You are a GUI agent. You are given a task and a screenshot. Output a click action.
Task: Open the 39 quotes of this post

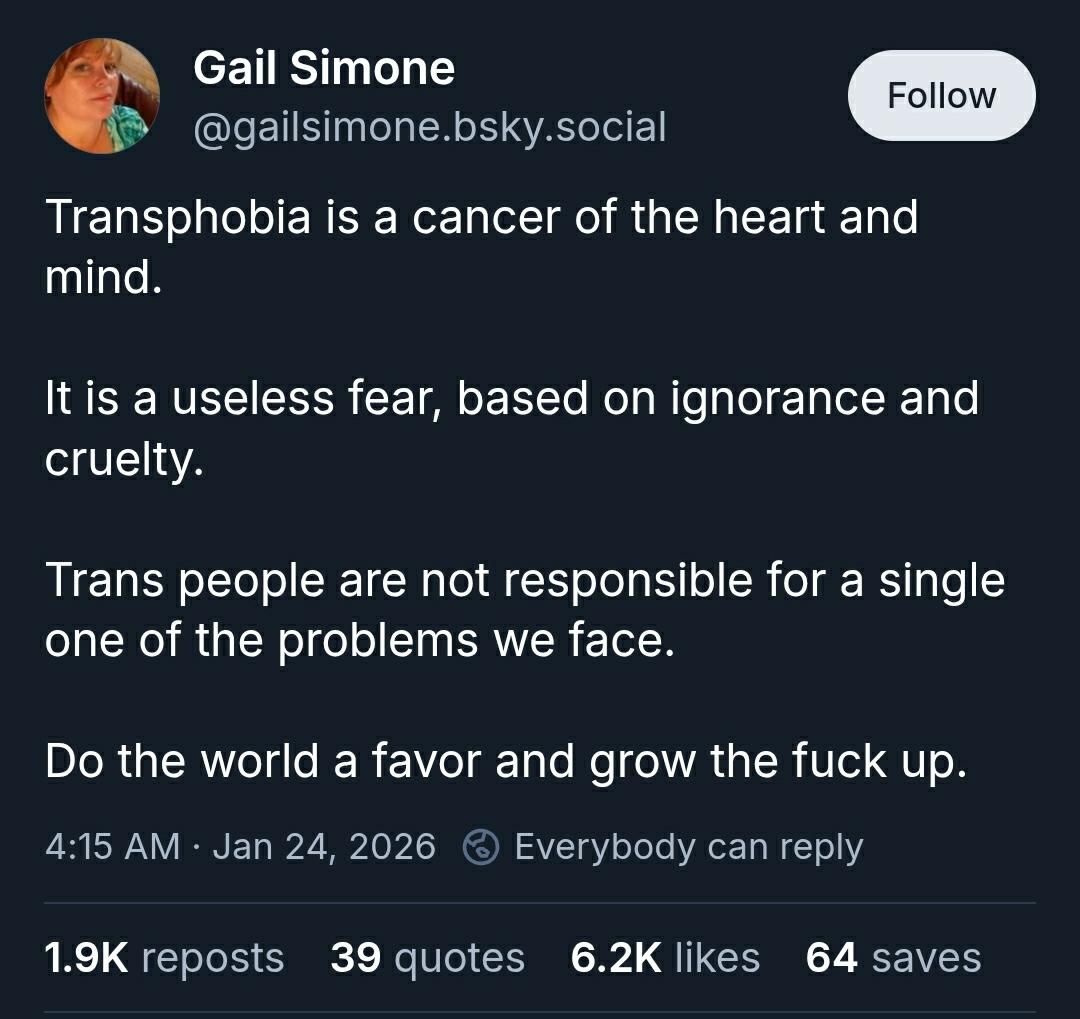[427, 957]
